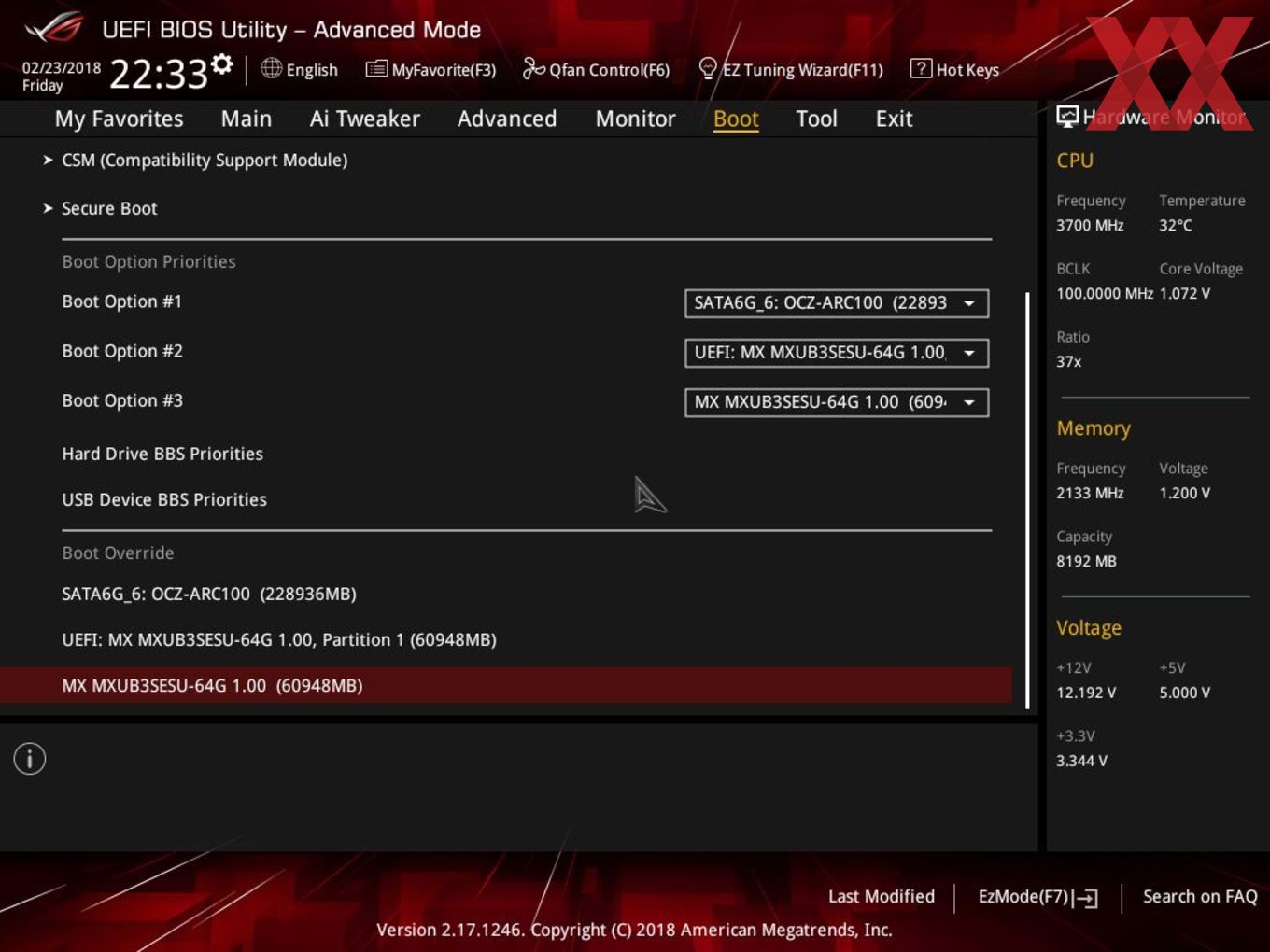The width and height of the screenshot is (1270, 952).
Task: Open date and time settings gear
Action: [x=222, y=63]
